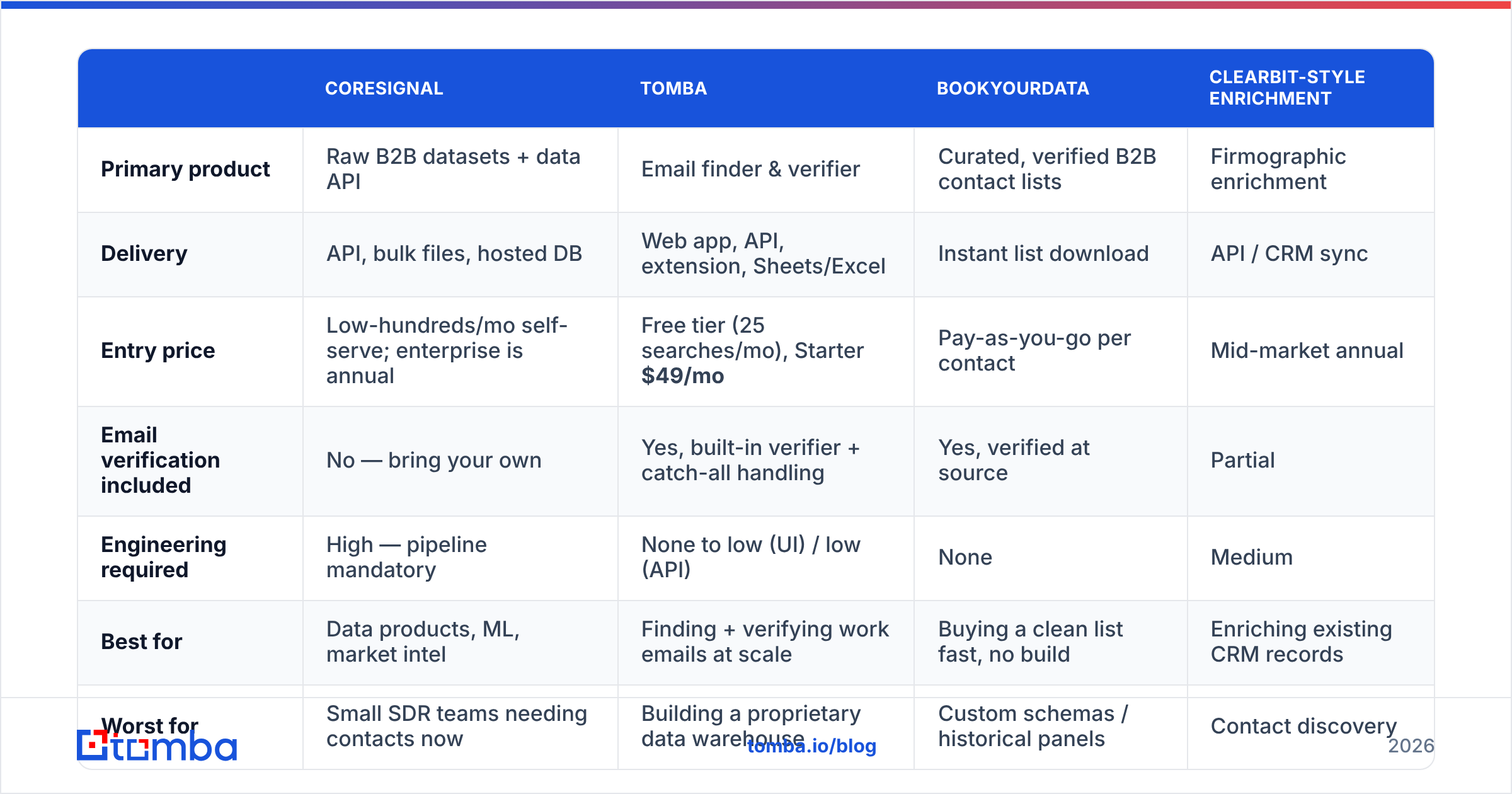Click the tomba logo in the footer
The width and height of the screenshot is (1512, 794).
[x=157, y=745]
